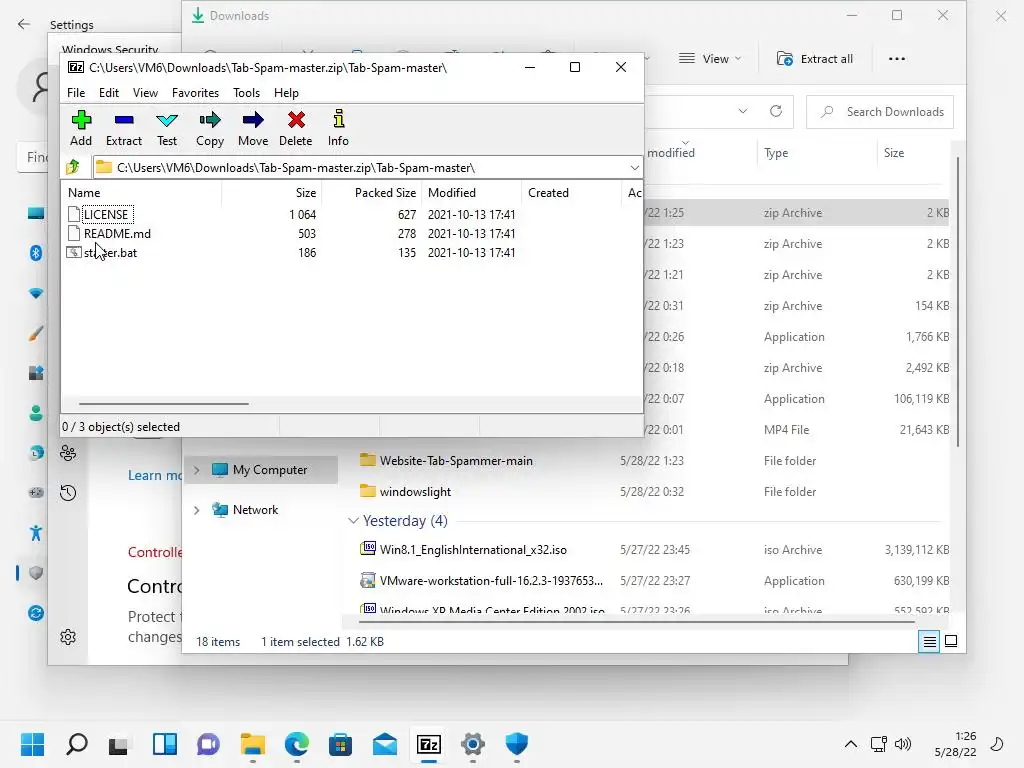
Task: Open the Favorites menu in 7-Zip
Action: tap(195, 93)
